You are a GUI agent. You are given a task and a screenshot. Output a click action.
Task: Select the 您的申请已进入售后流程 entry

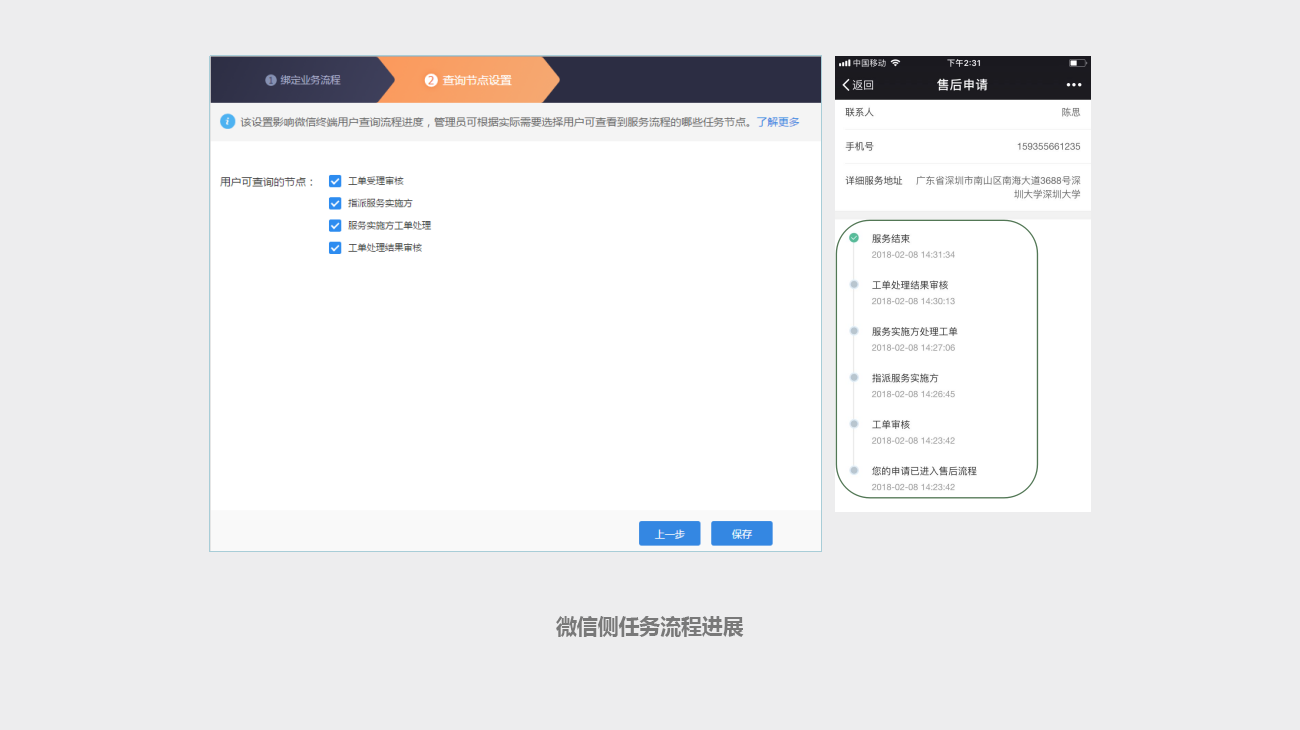click(924, 478)
